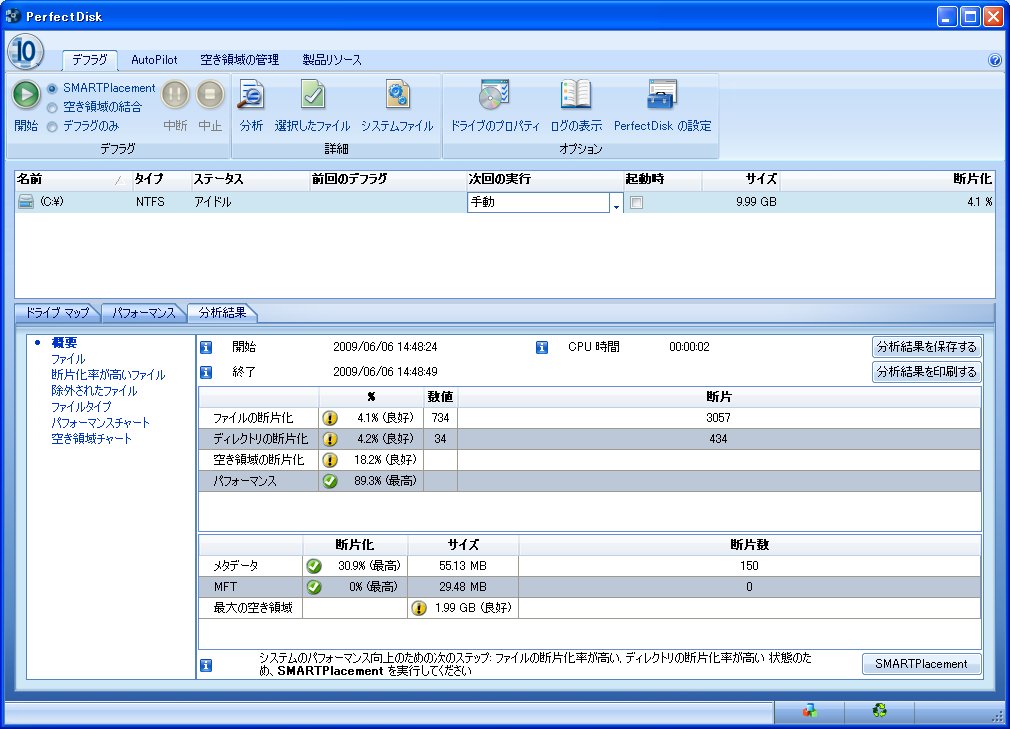The height and width of the screenshot is (729, 1010).
Task: Switch to 空き領域の管理 ribbon tab
Action: (240, 60)
